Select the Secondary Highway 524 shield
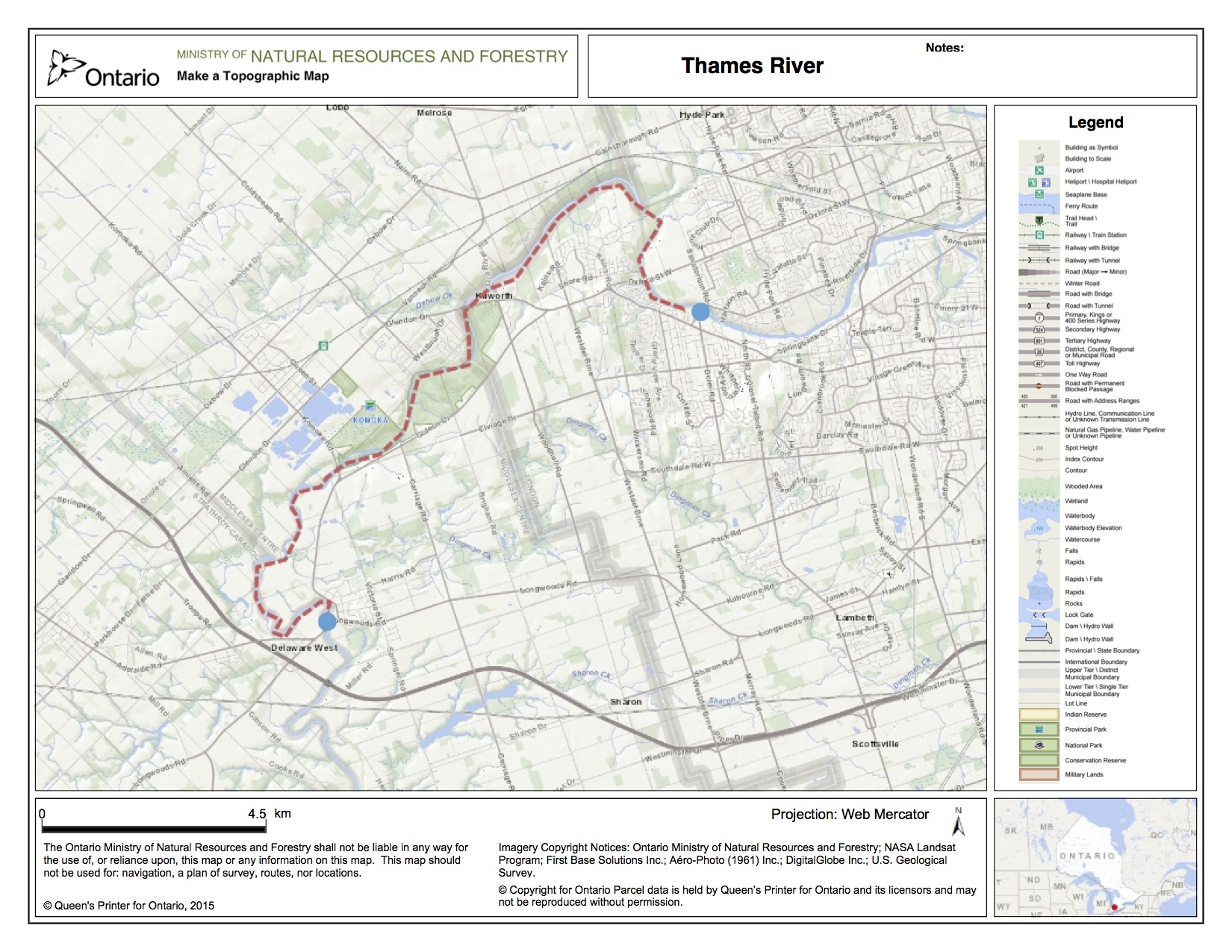Viewport: 1232px width, 952px height. tap(1039, 329)
